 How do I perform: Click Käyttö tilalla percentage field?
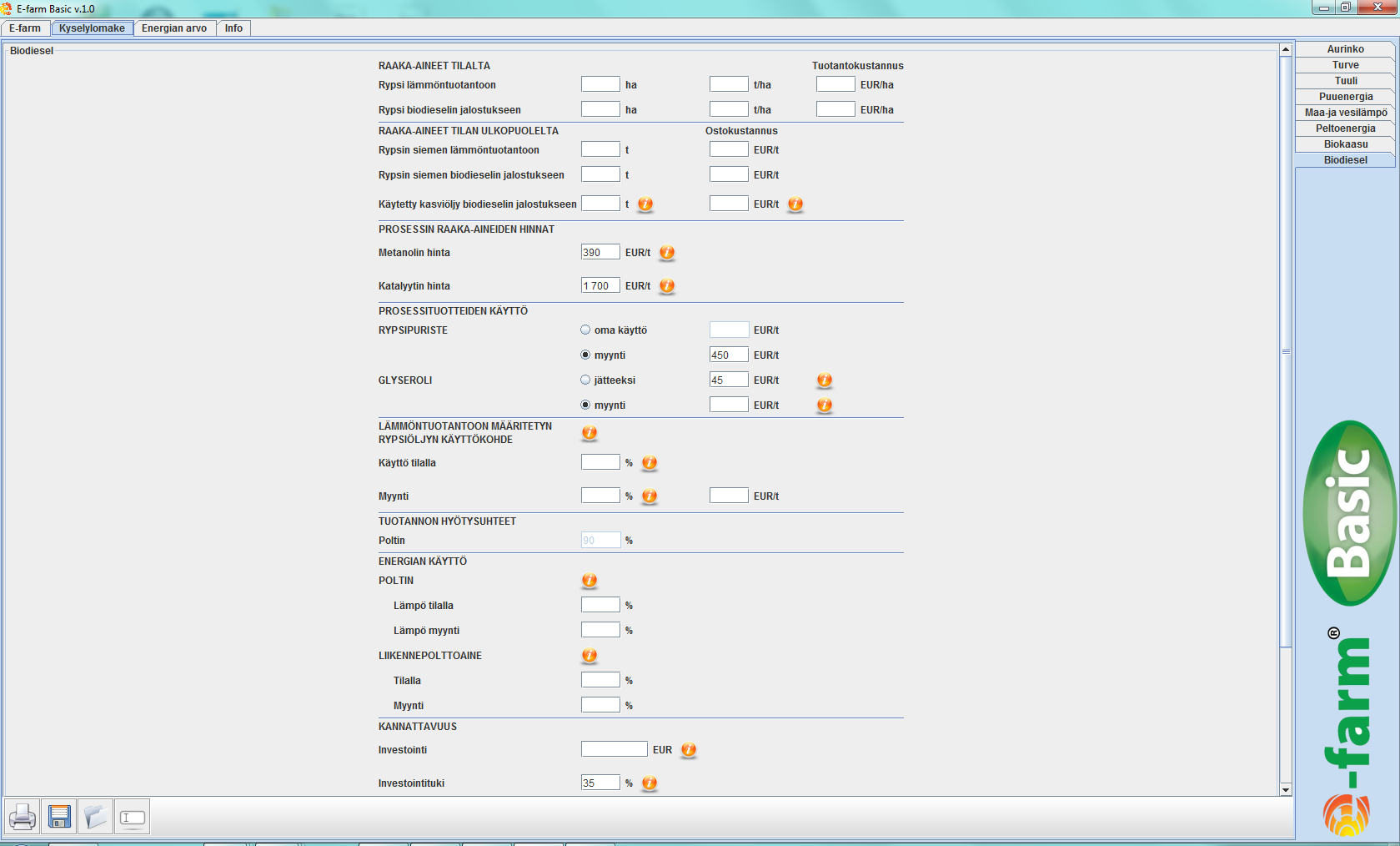pos(600,462)
